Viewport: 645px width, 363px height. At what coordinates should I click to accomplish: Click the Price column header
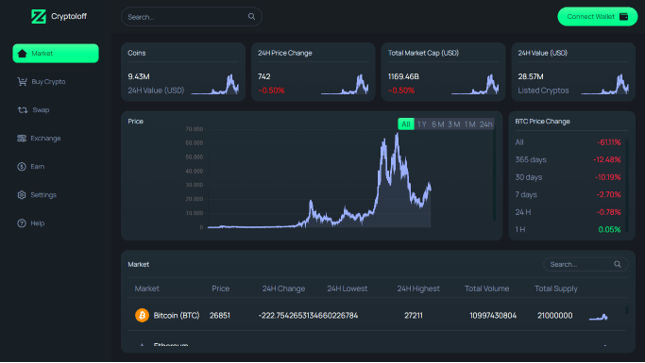(x=220, y=289)
